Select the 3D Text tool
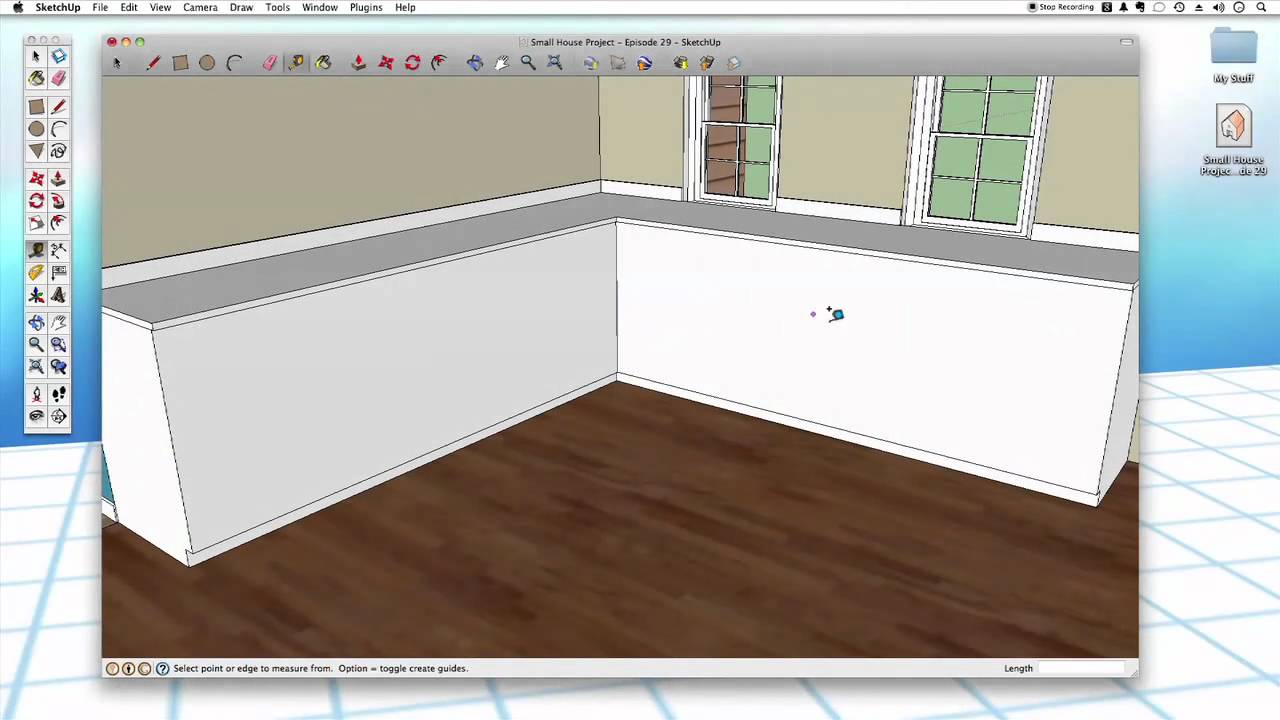The image size is (1280, 720). tap(59, 295)
